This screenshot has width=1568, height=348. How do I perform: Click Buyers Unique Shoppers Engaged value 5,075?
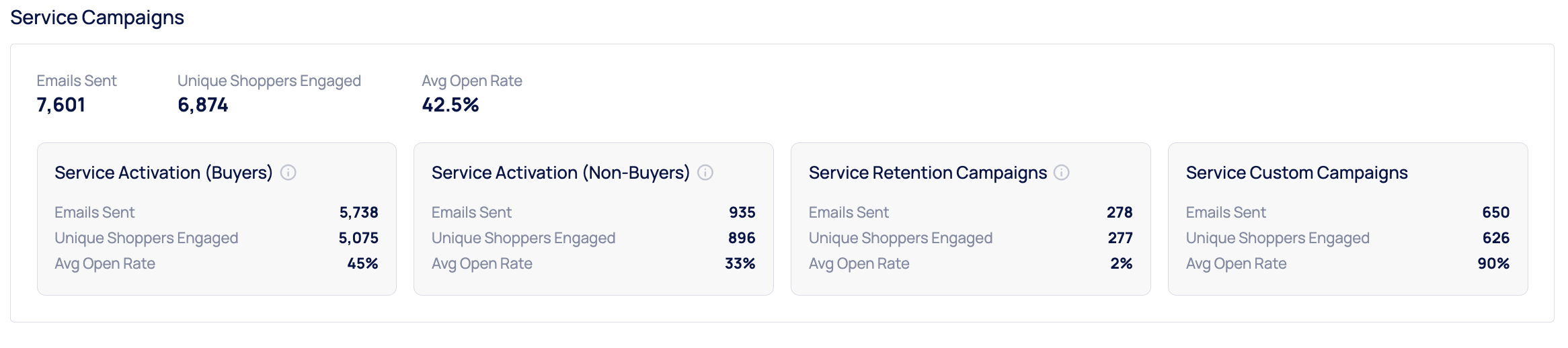click(x=358, y=238)
